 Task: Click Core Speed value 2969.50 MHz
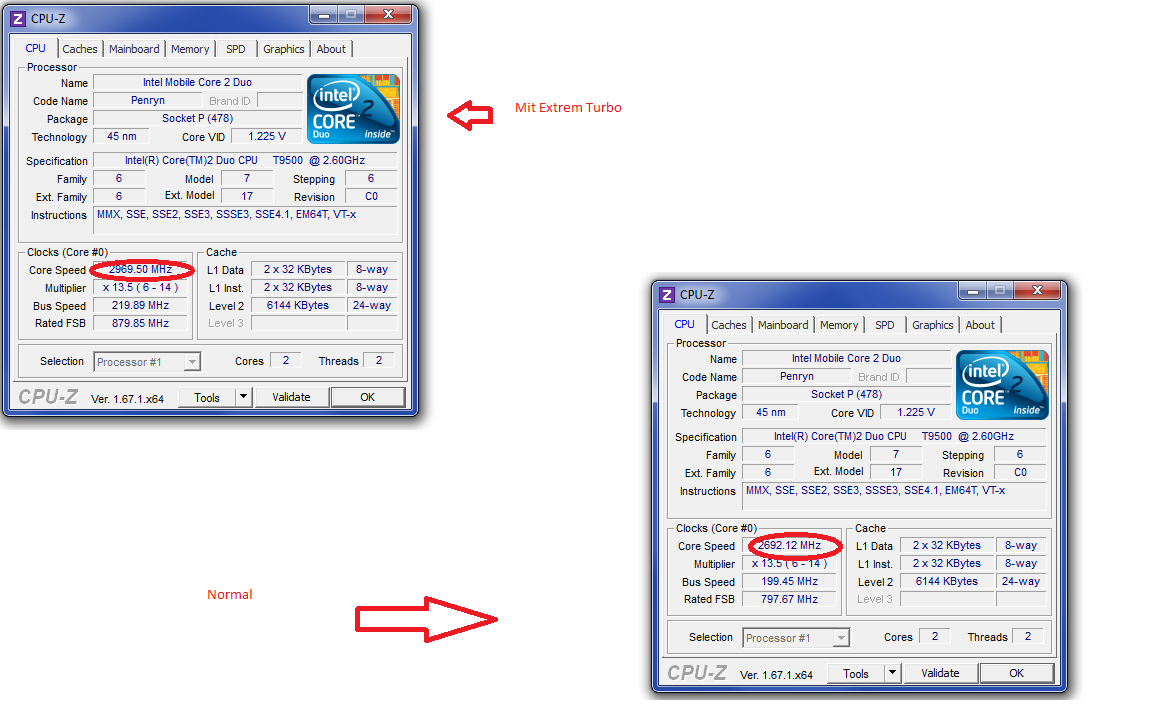point(140,270)
